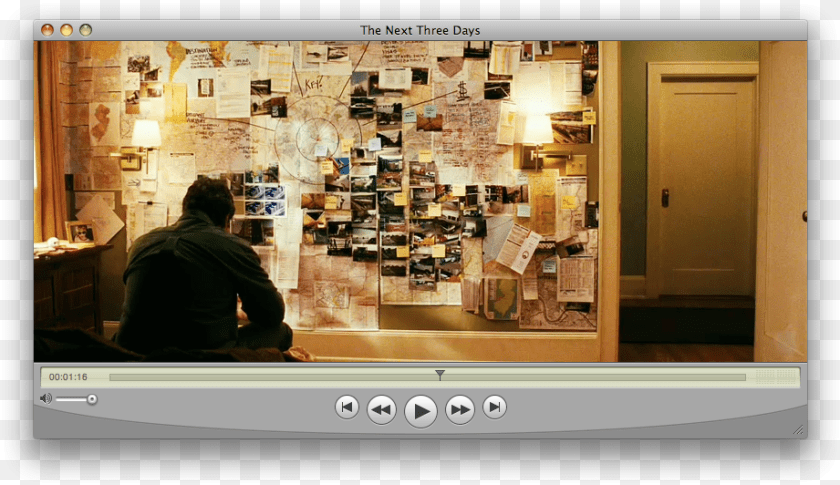Close the QuickTime window with red button
The image size is (840, 485).
point(48,30)
